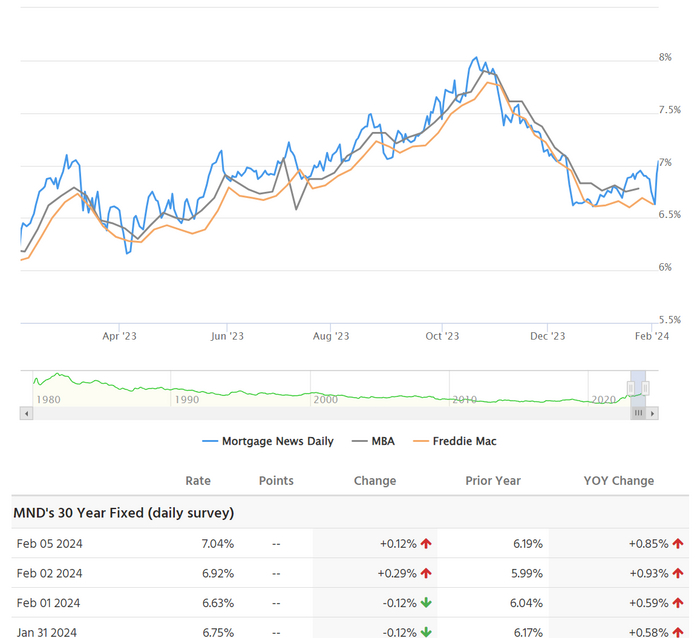Click the navigator scrollbar thumb grip
This screenshot has height=638, width=700.
(638, 413)
